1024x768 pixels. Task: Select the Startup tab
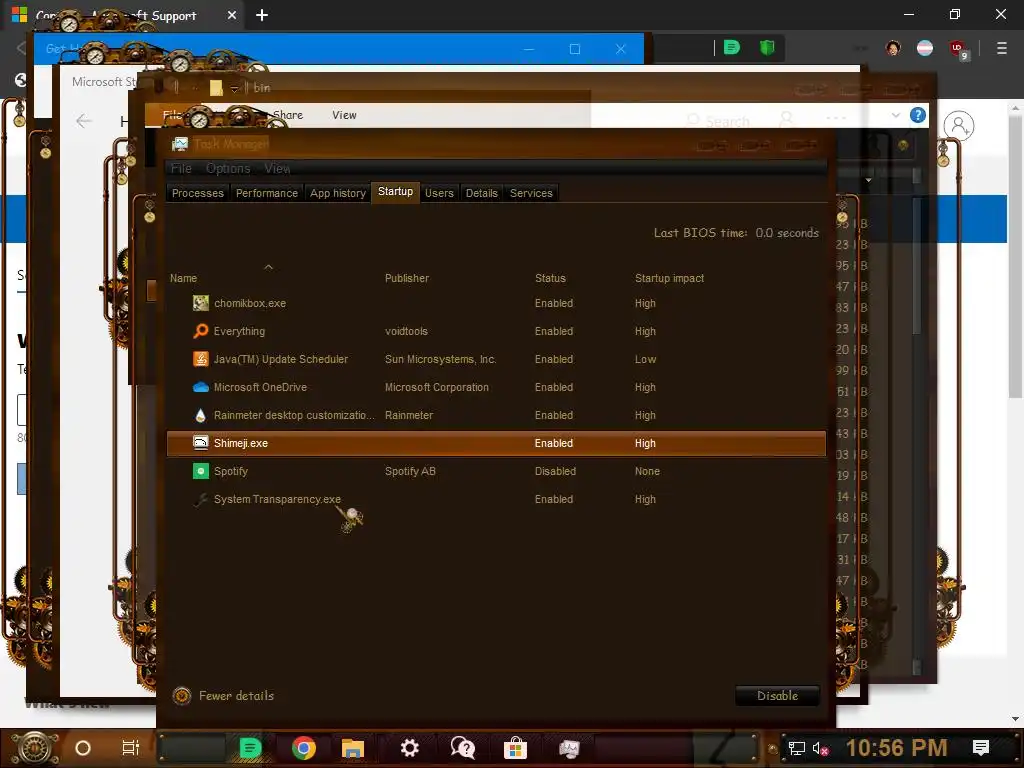(x=395, y=191)
